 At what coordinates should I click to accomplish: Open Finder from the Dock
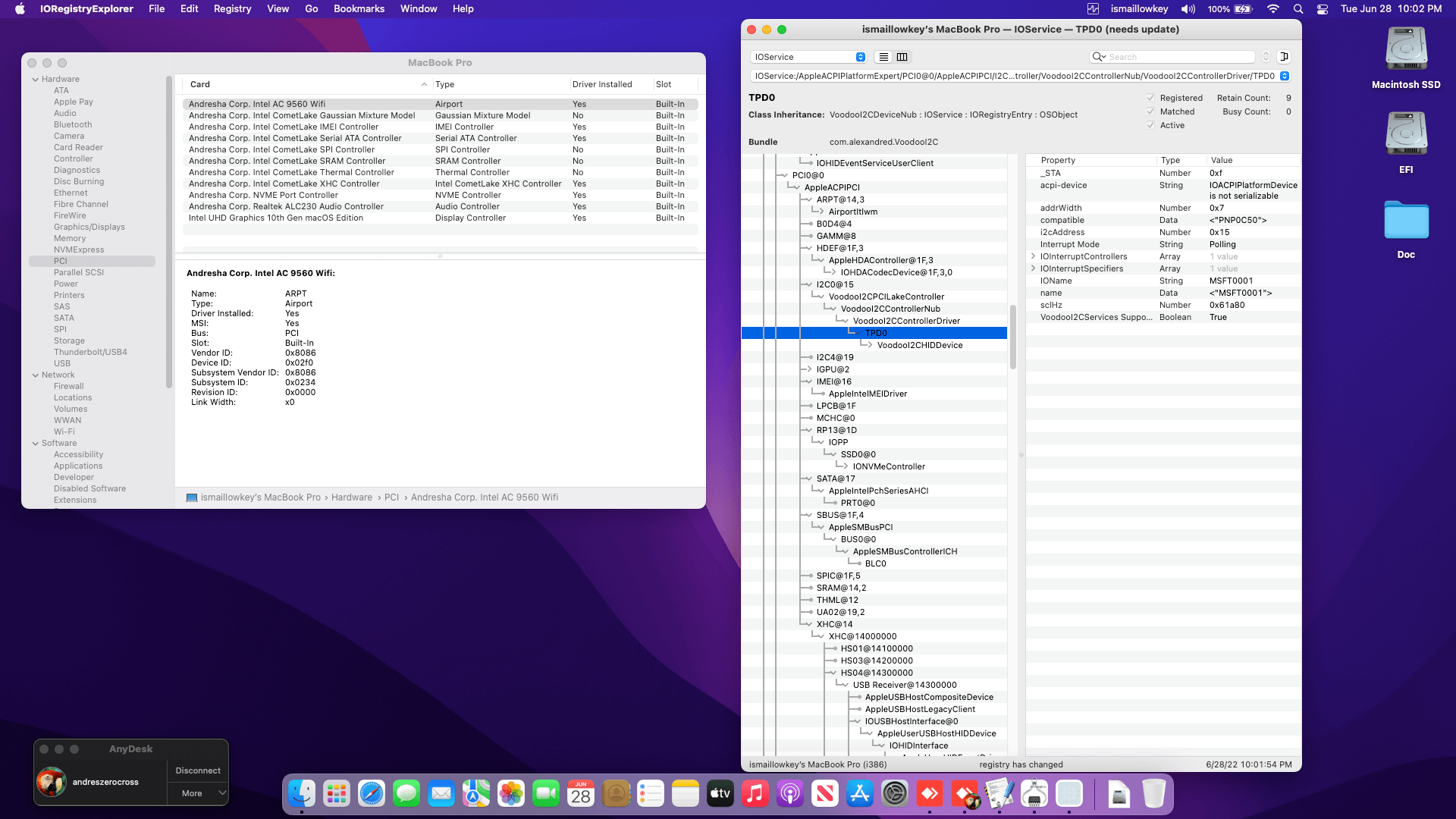pos(302,794)
